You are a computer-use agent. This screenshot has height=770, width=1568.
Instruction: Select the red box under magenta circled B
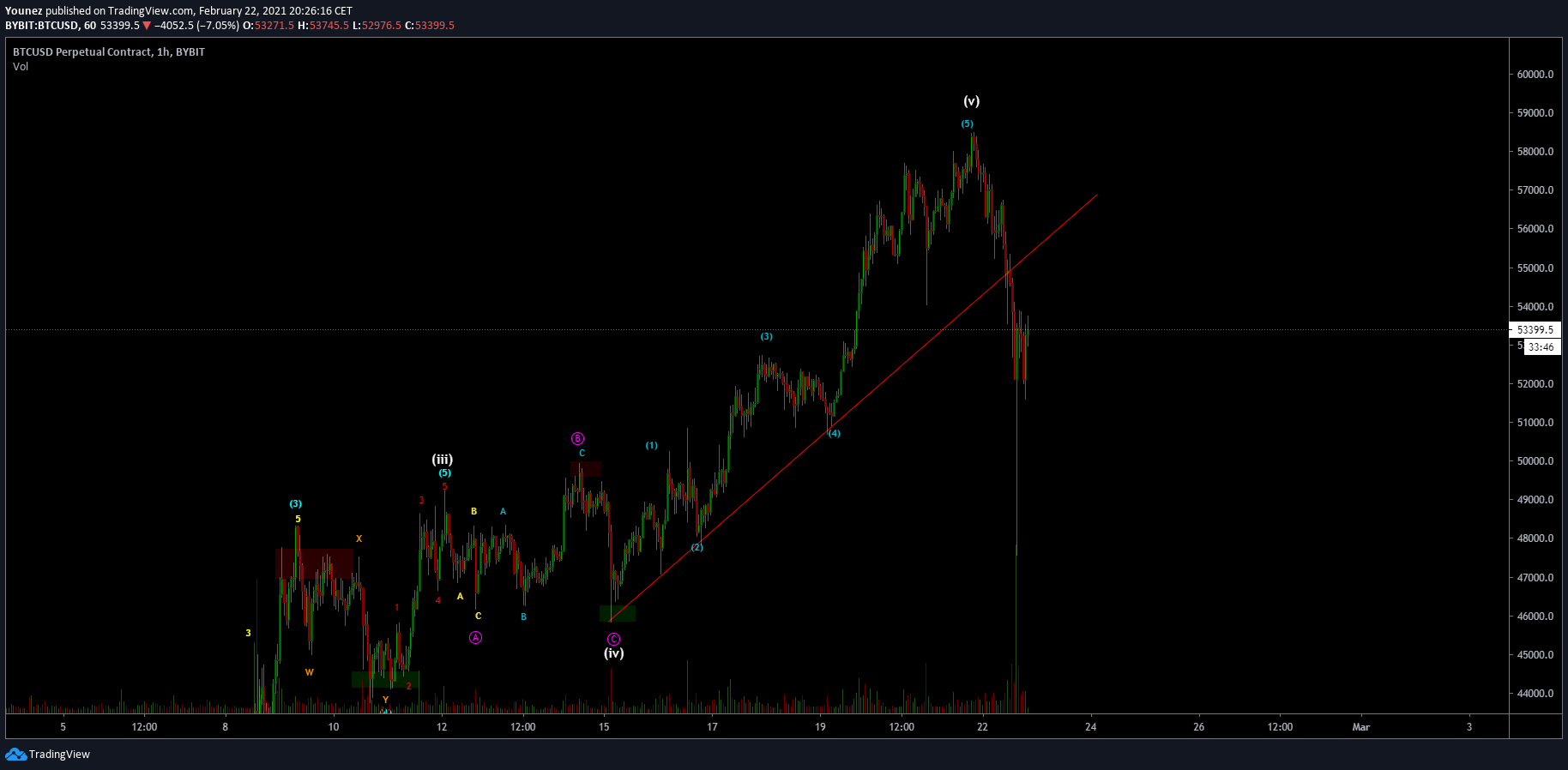click(x=586, y=469)
